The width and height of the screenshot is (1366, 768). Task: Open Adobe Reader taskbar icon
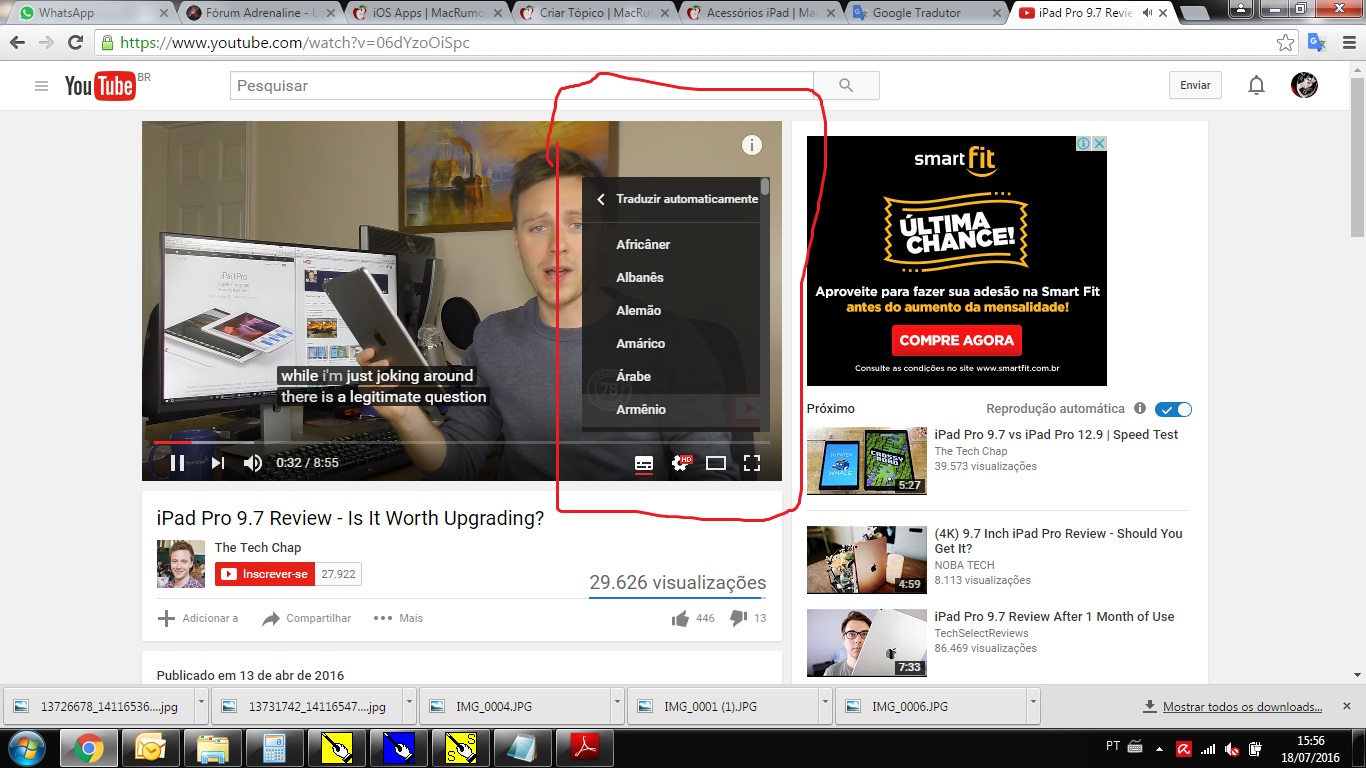584,748
